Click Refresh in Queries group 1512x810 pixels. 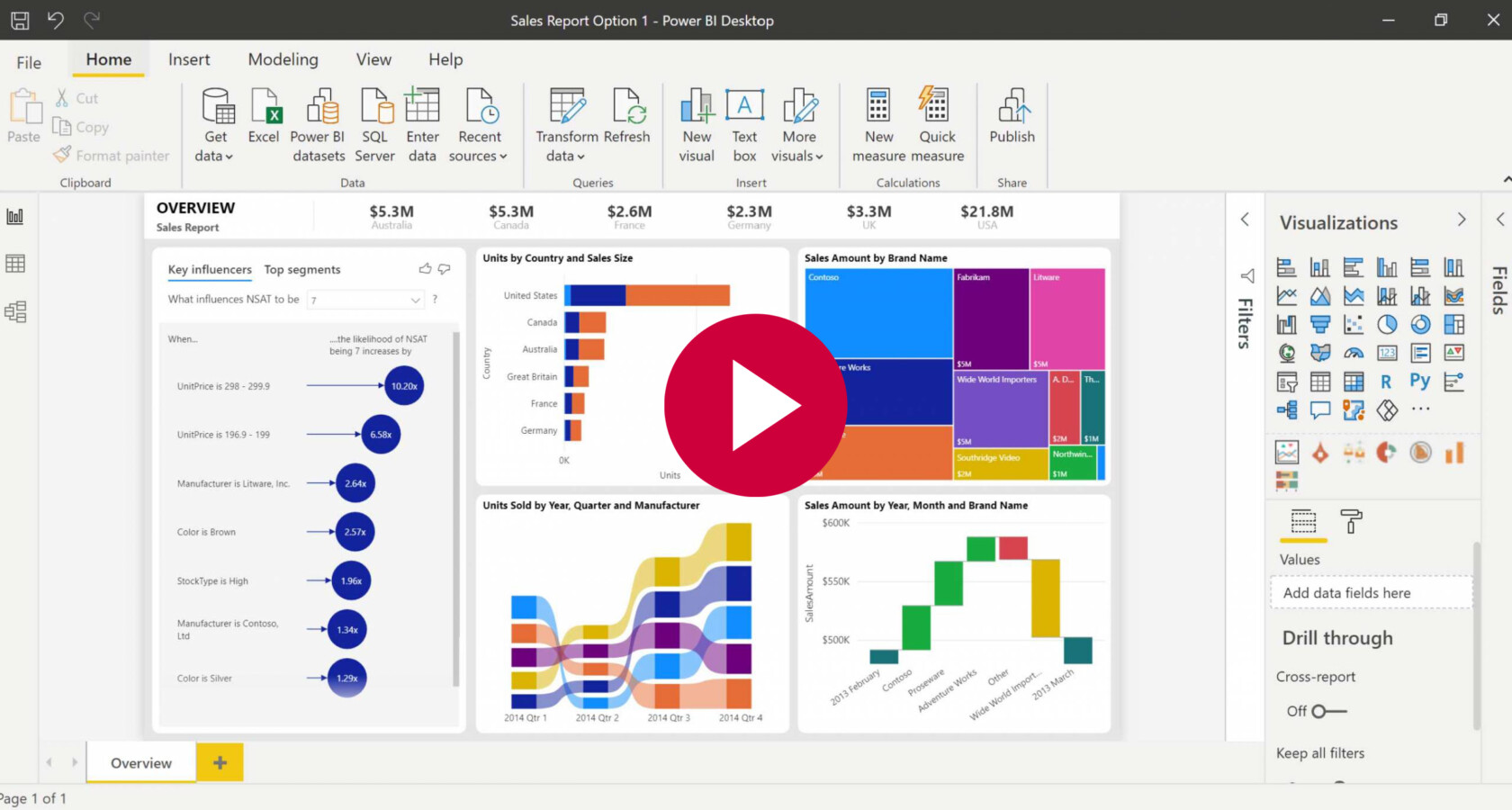coord(626,117)
